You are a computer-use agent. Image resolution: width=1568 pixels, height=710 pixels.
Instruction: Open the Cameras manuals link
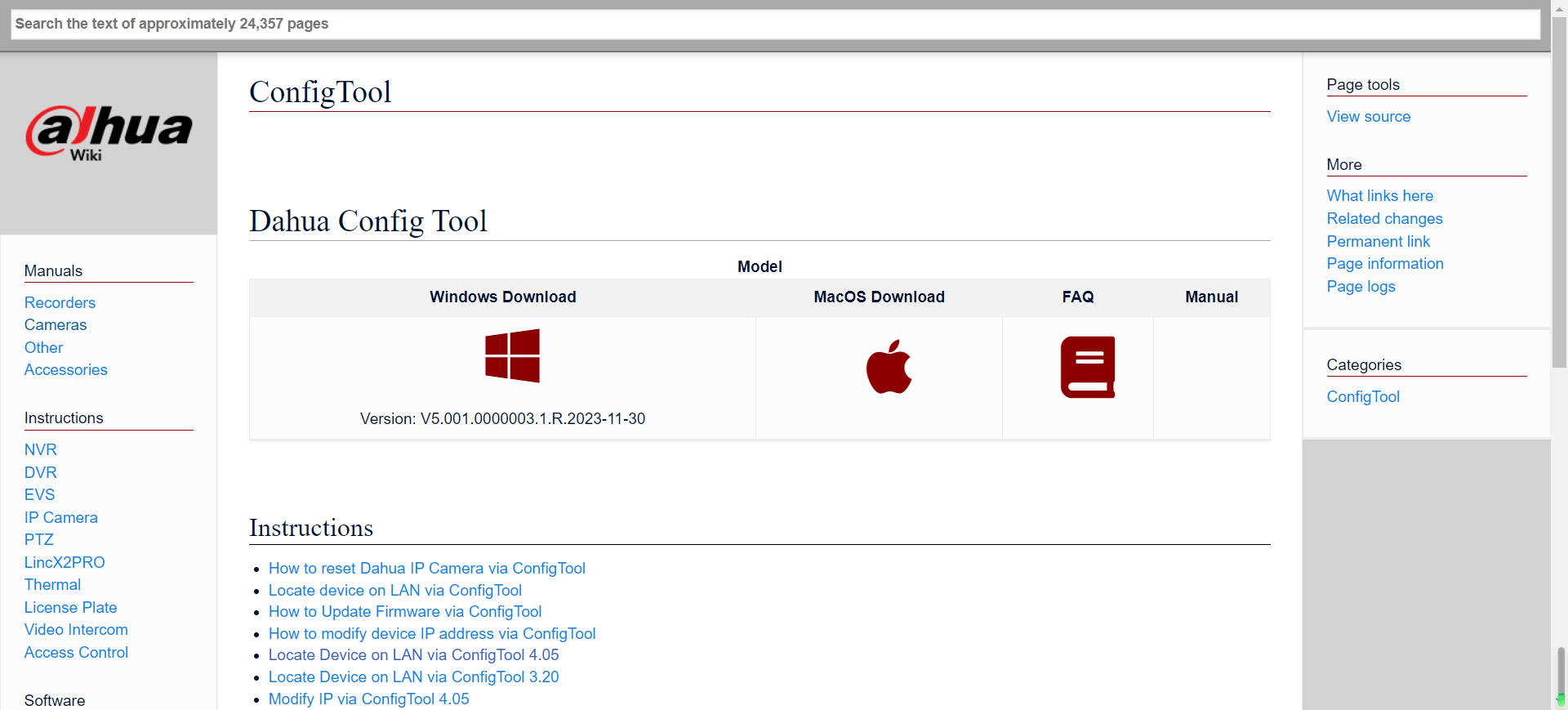pyautogui.click(x=56, y=324)
